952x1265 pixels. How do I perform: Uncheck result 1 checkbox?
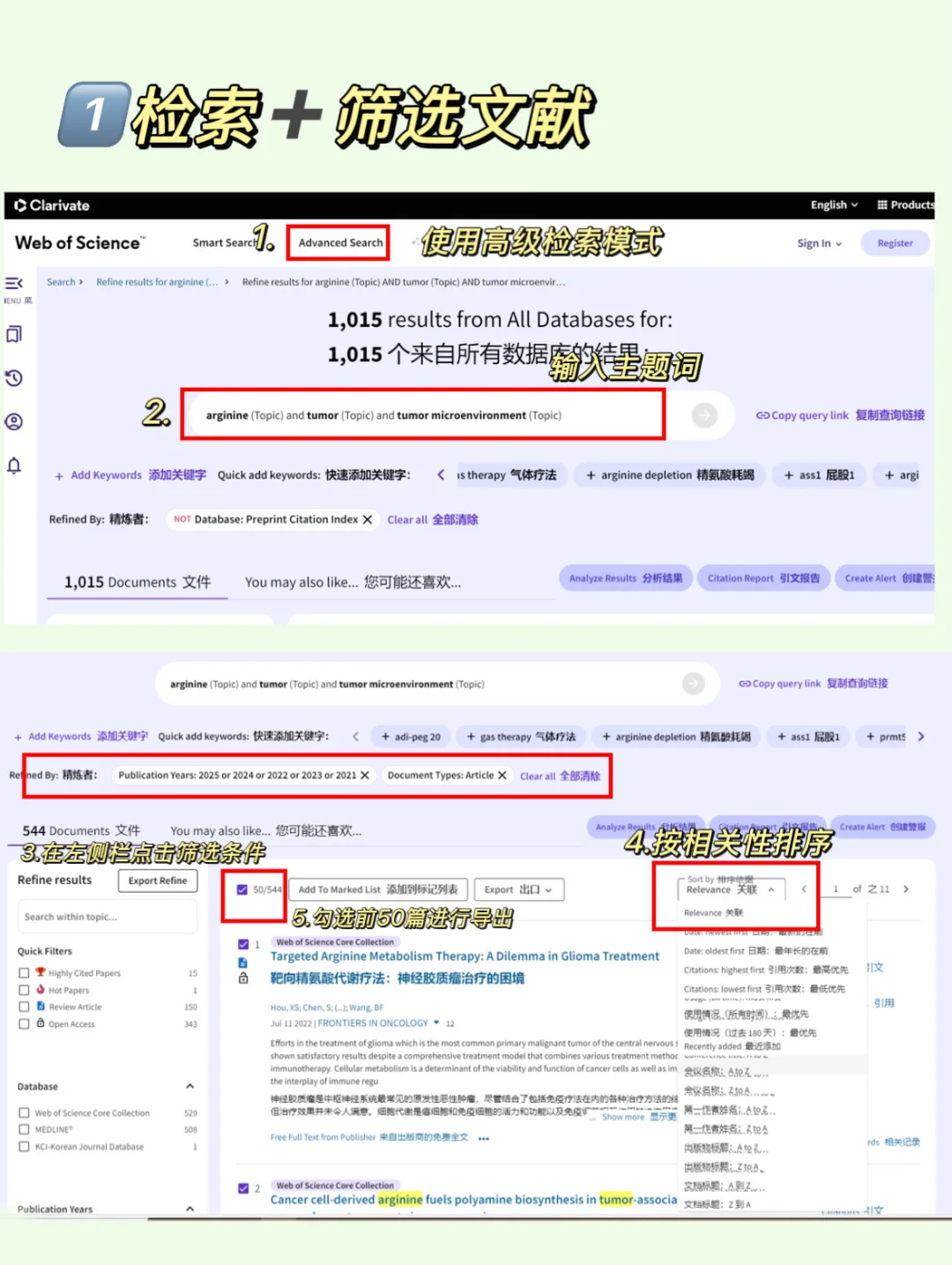coord(243,944)
